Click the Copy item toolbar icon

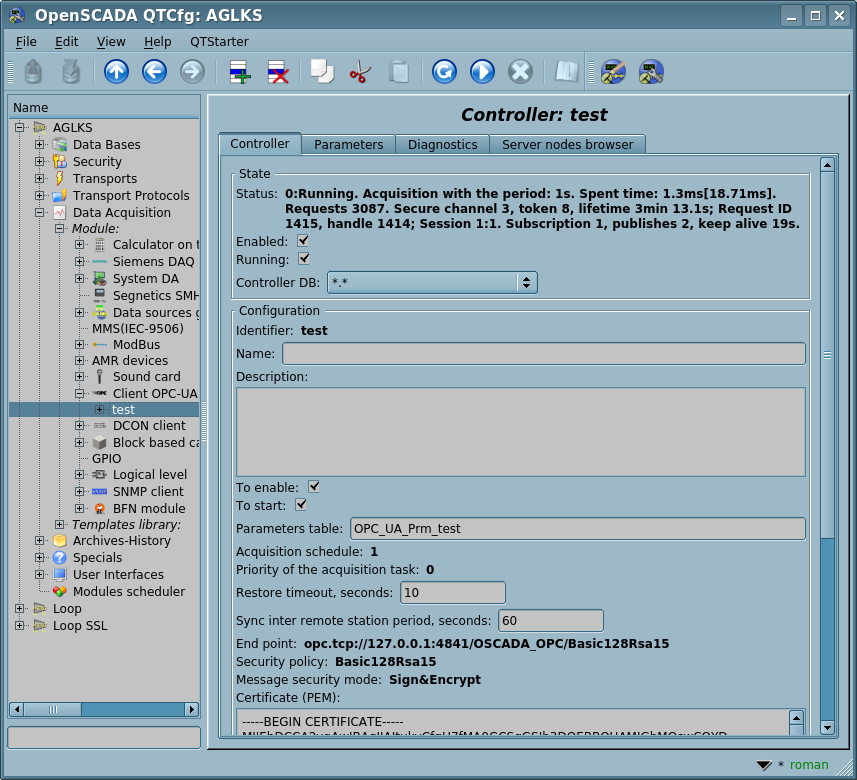point(322,72)
